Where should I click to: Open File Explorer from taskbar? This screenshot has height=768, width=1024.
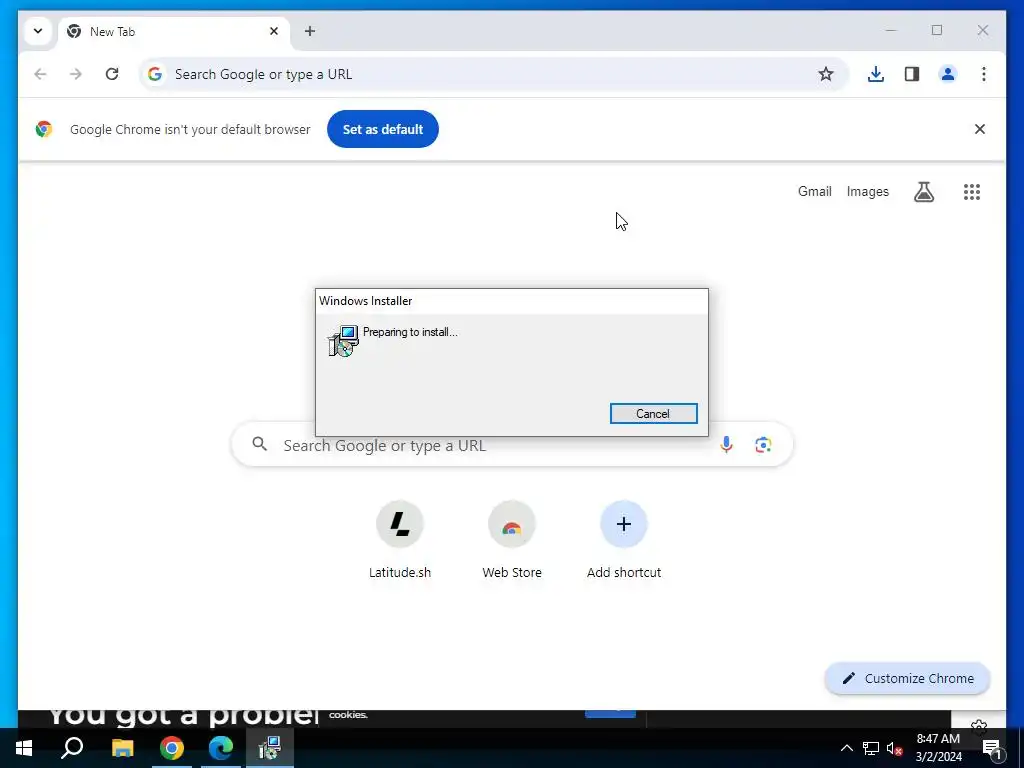tap(122, 748)
